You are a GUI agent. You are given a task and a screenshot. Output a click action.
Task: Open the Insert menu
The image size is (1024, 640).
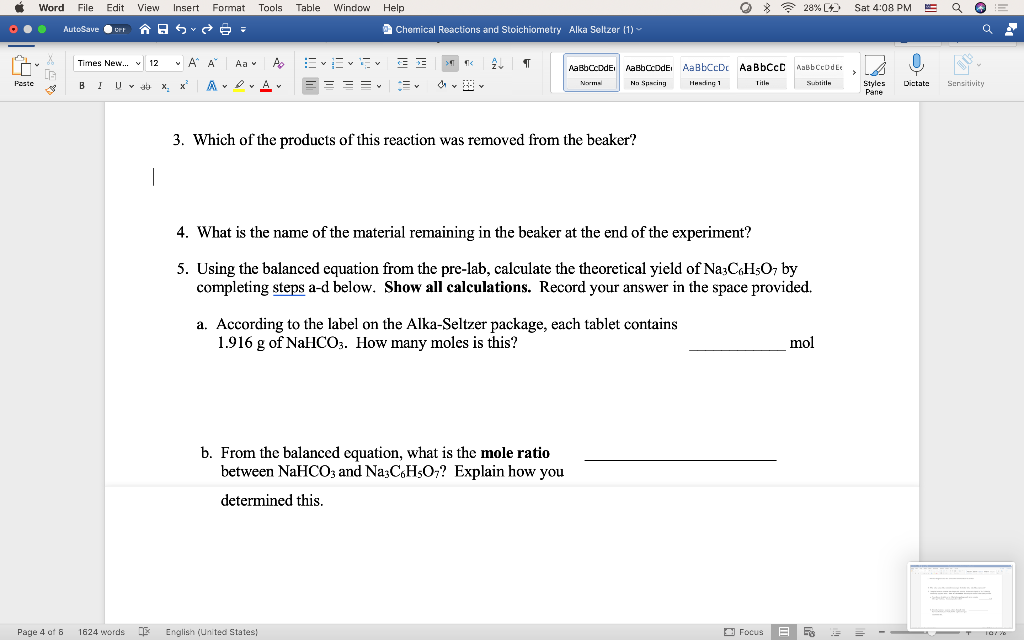[186, 7]
